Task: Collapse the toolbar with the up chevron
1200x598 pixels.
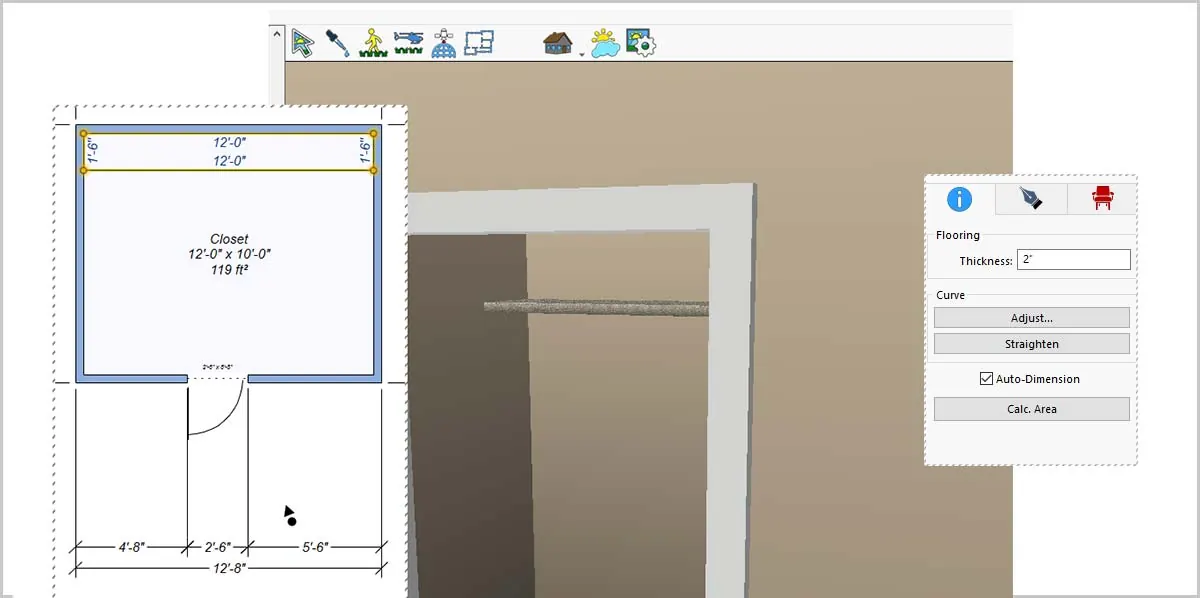Action: click(278, 33)
